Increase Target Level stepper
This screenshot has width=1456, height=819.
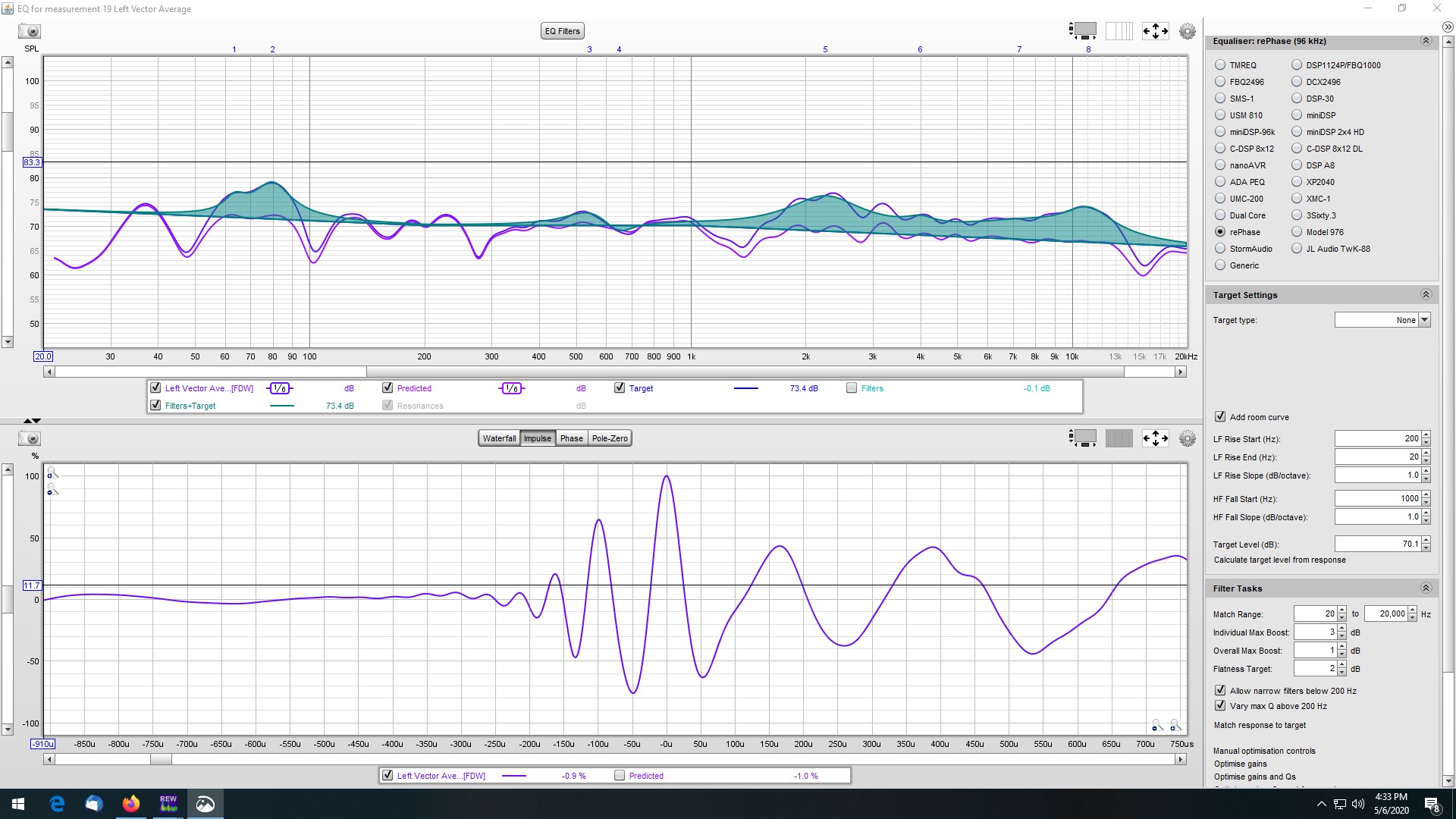[x=1426, y=540]
